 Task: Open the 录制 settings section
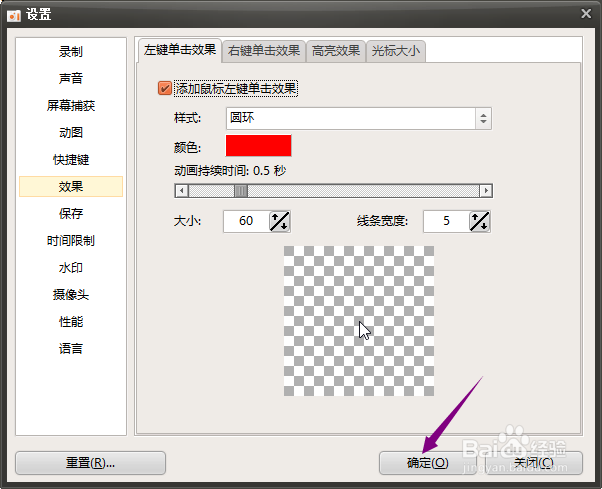click(71, 51)
